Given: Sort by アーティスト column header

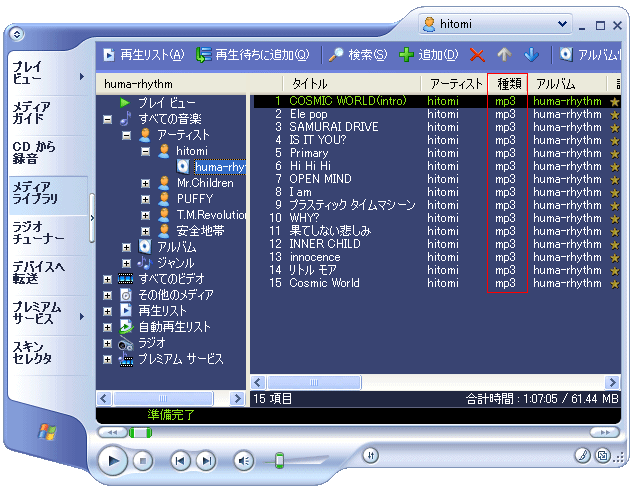Looking at the screenshot, I should tap(456, 84).
